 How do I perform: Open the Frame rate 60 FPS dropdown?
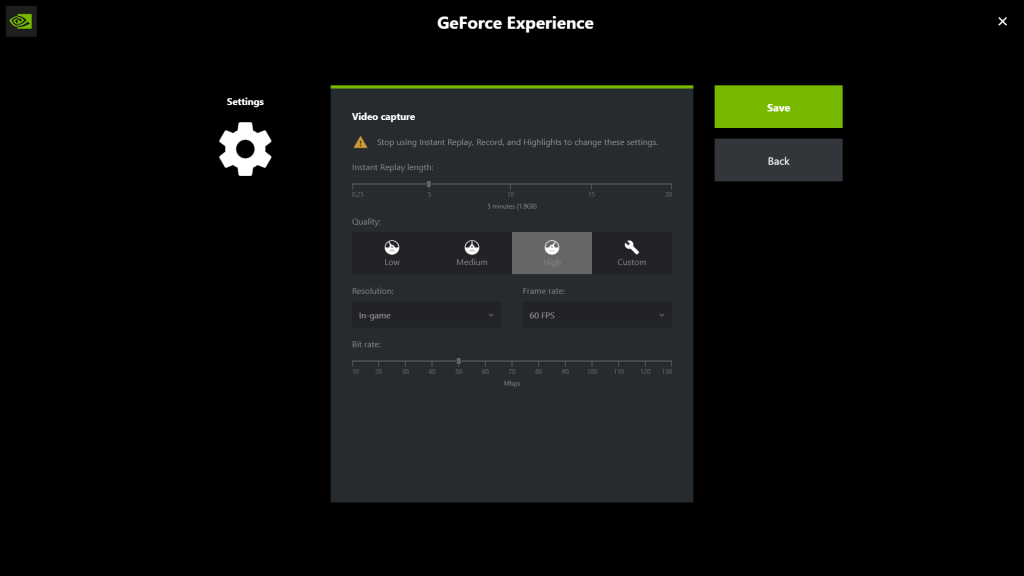pos(597,315)
